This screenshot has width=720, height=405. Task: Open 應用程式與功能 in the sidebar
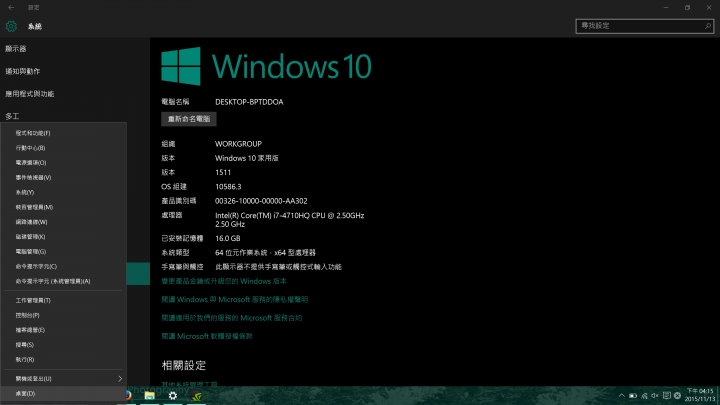pos(29,94)
